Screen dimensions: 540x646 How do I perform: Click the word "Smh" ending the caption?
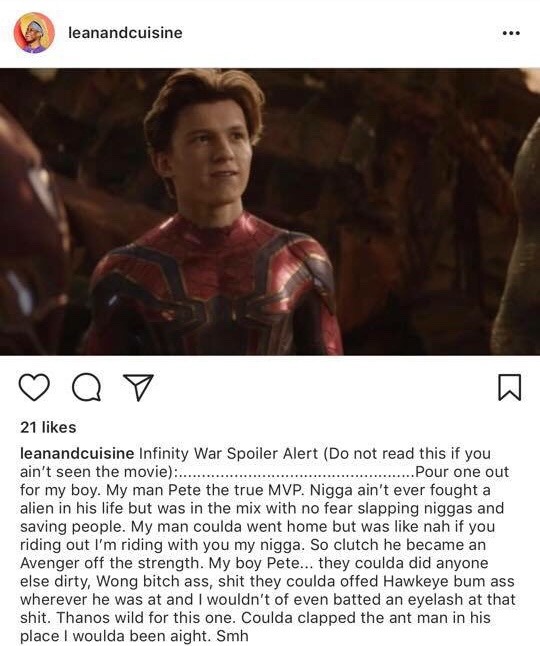pyautogui.click(x=232, y=636)
